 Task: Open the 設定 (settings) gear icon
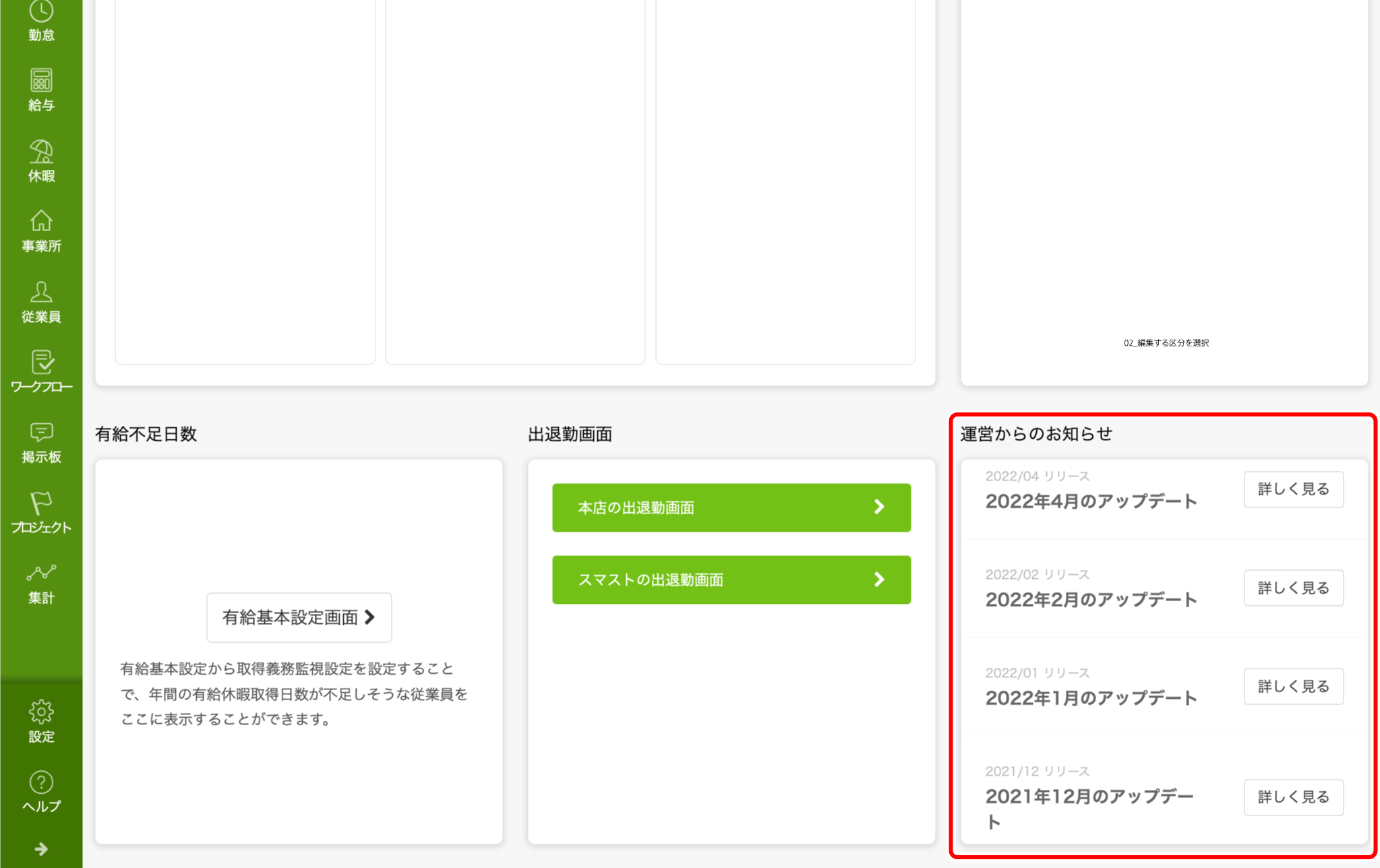point(41,720)
